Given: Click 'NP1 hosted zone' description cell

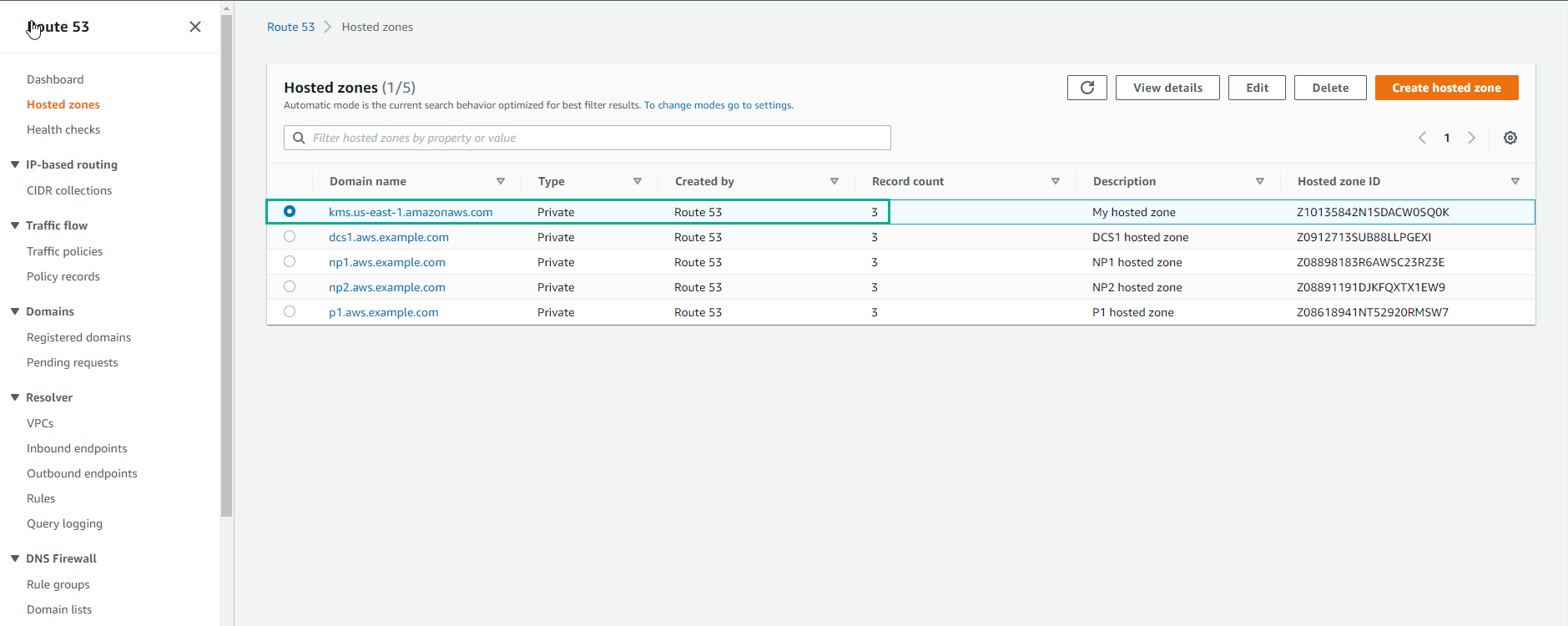Looking at the screenshot, I should (1137, 262).
